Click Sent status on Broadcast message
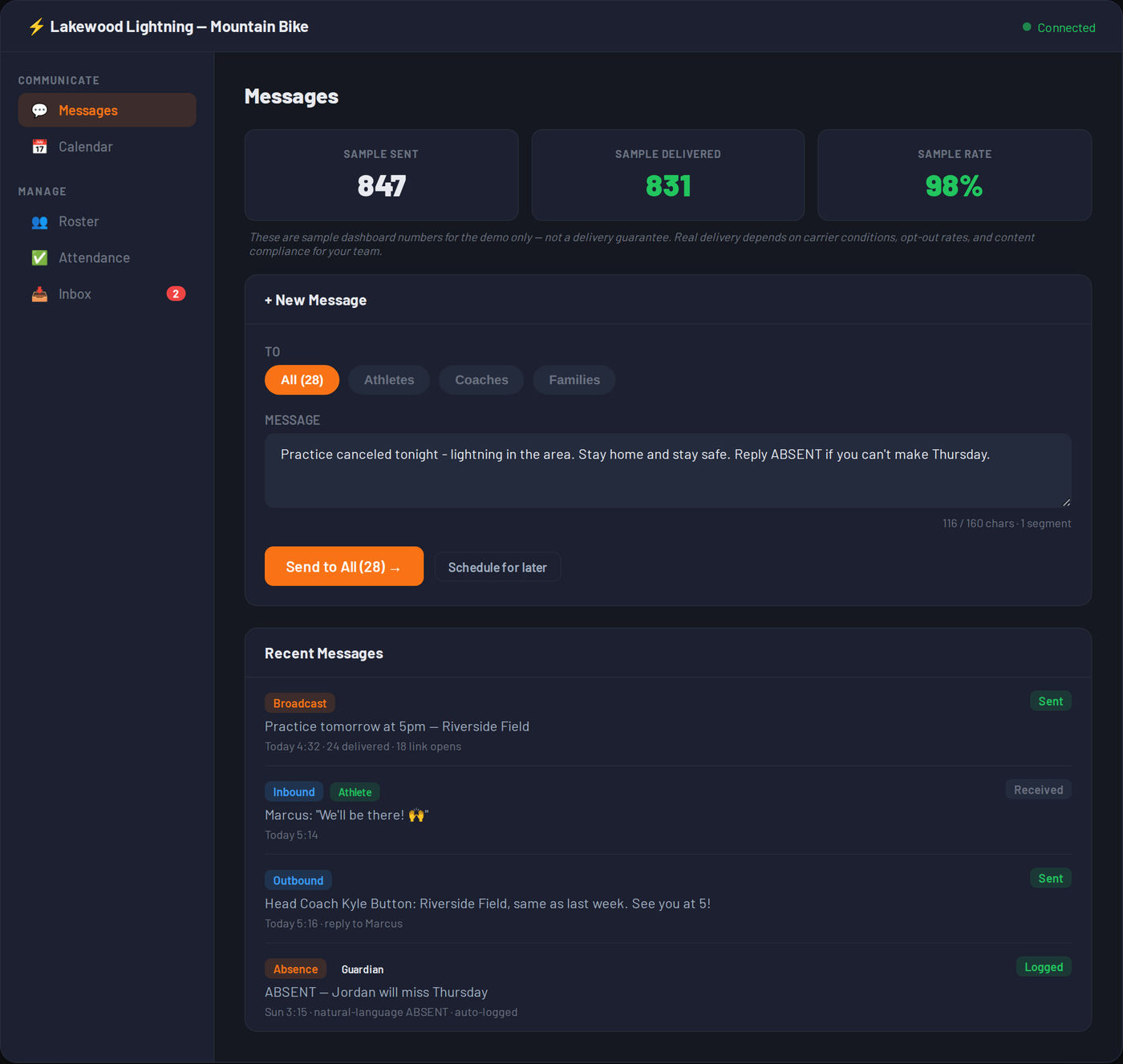The image size is (1123, 1064). (1051, 701)
